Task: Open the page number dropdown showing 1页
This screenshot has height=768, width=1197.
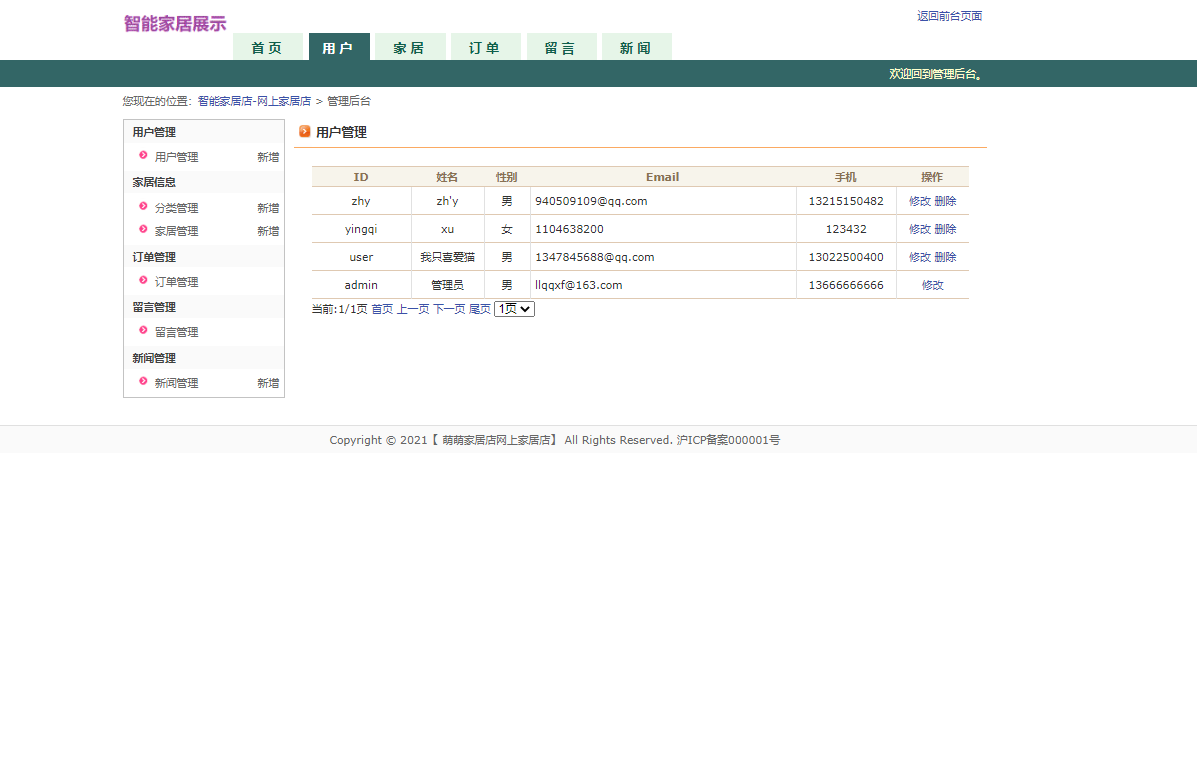Action: 513,309
